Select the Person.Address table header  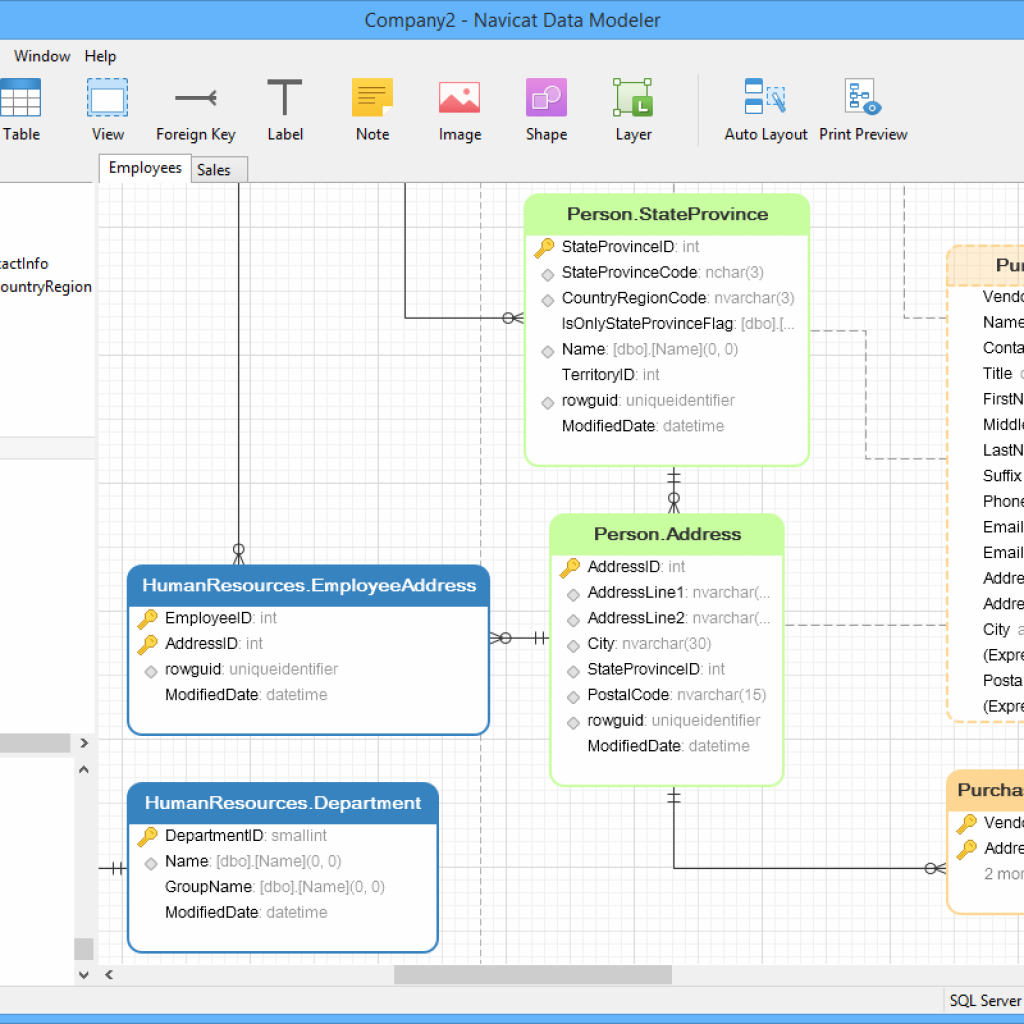click(x=667, y=534)
